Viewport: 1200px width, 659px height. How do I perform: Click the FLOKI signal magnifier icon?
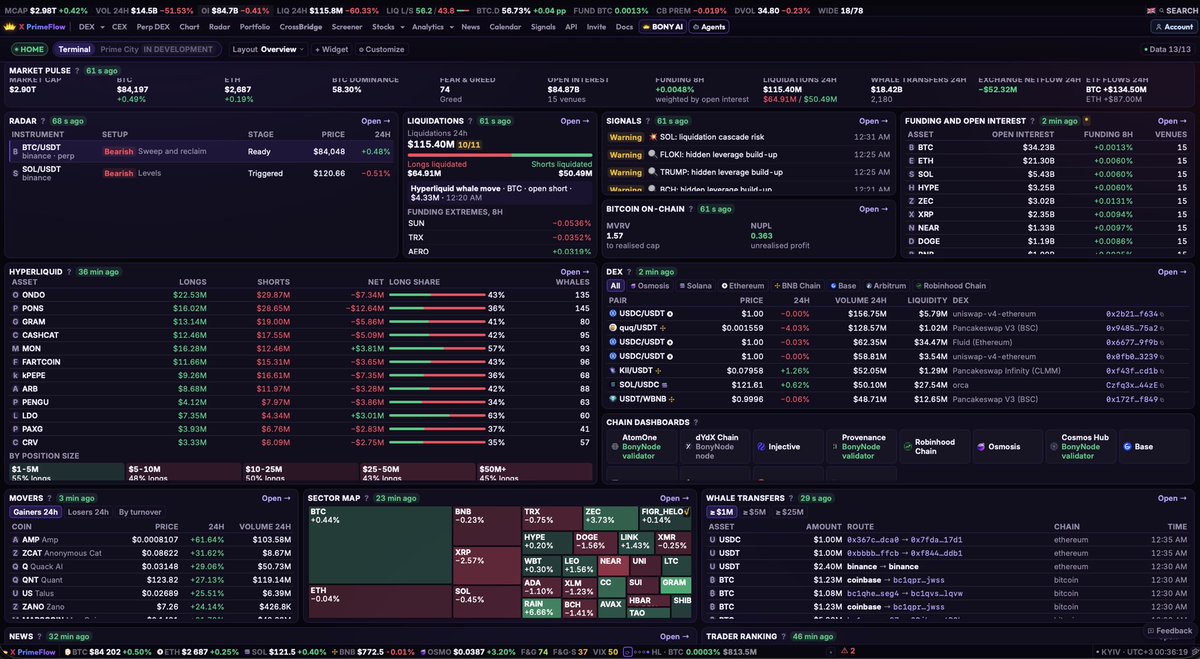click(653, 154)
